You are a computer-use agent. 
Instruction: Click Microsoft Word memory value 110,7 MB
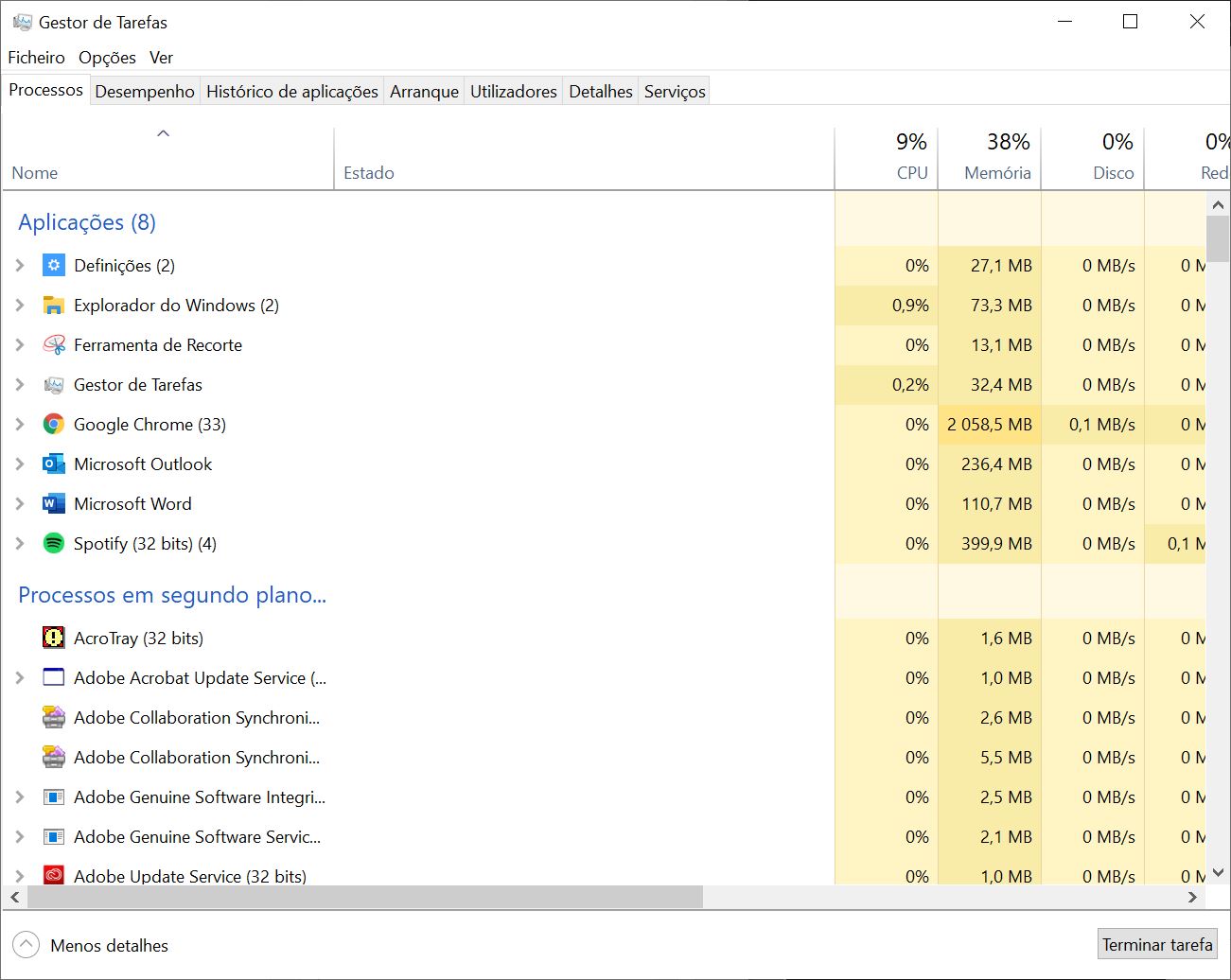997,504
